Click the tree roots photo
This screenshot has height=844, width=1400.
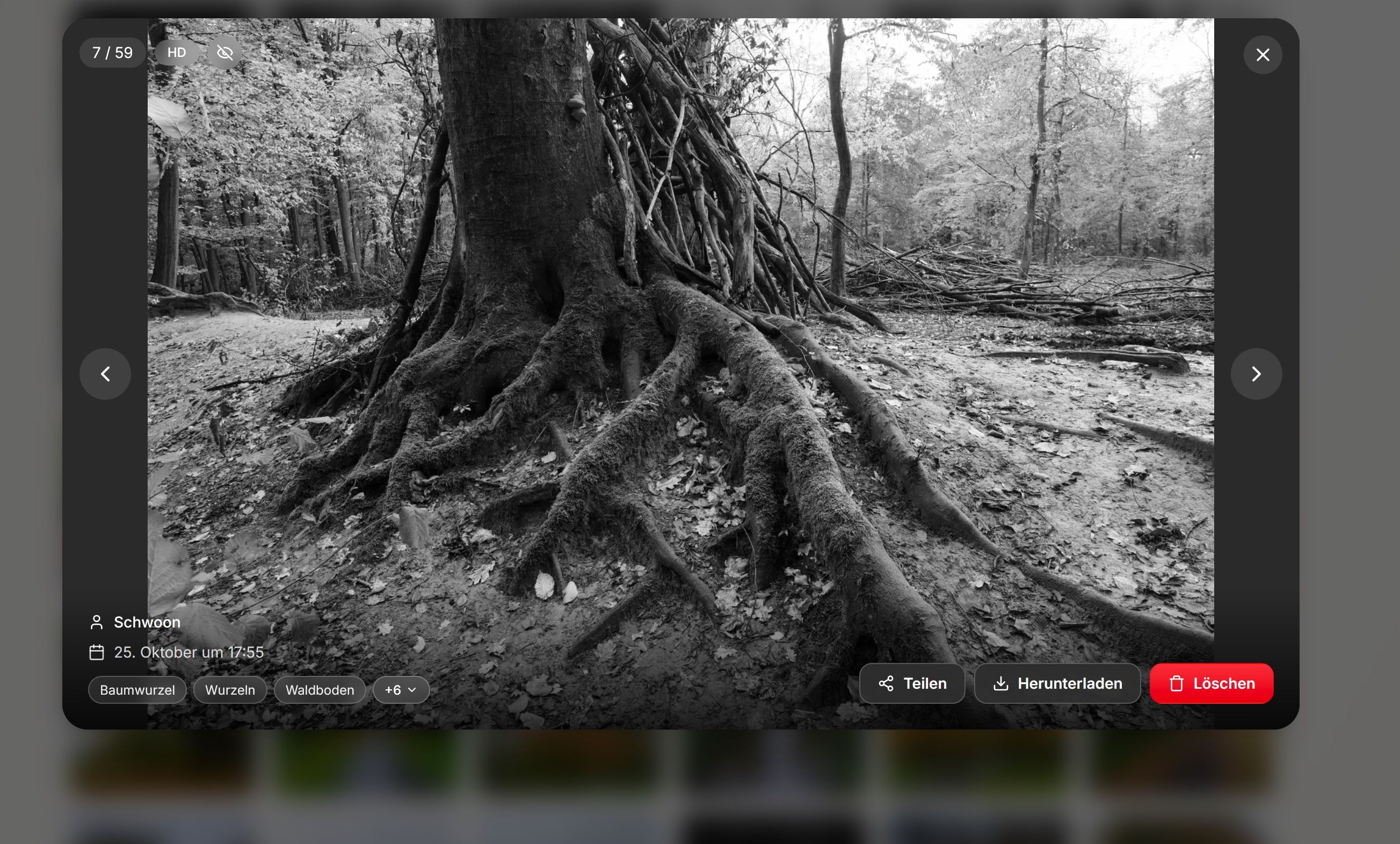click(681, 373)
